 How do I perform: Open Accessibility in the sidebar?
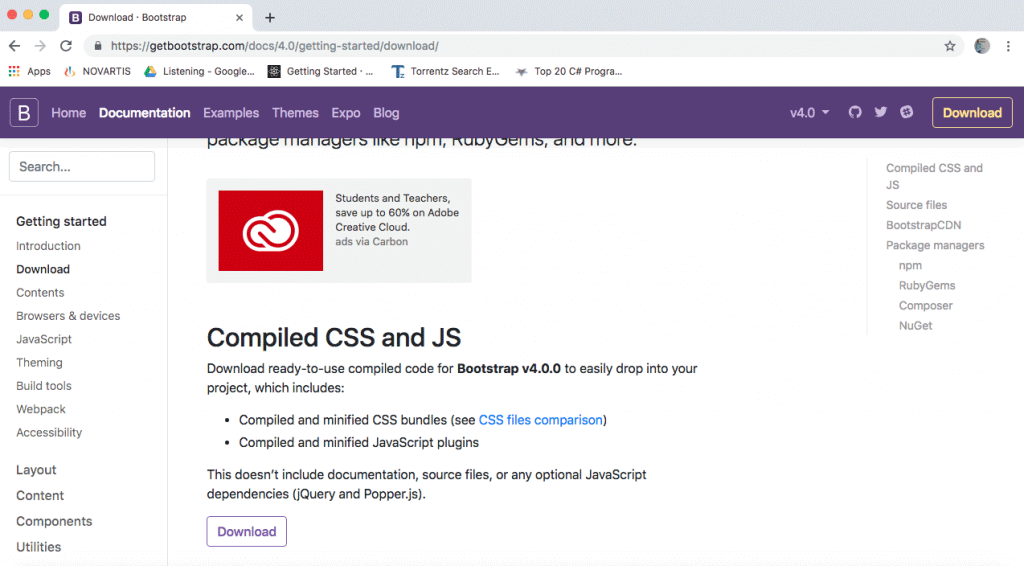(x=49, y=433)
